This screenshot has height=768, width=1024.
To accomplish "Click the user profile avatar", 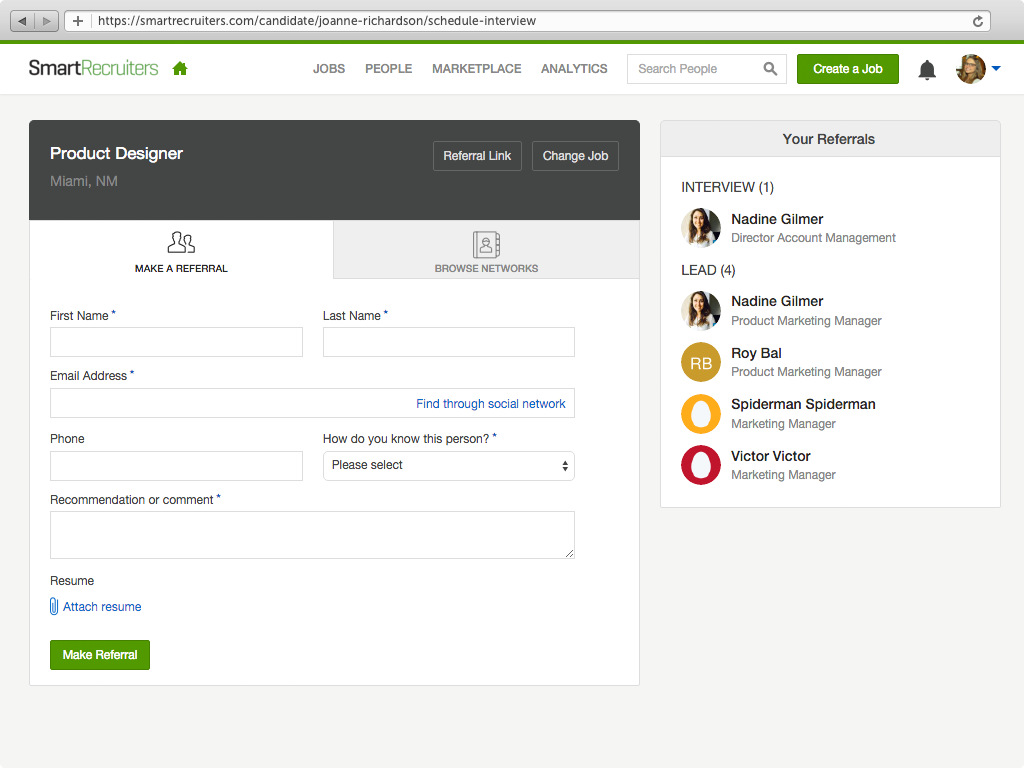I will [970, 69].
